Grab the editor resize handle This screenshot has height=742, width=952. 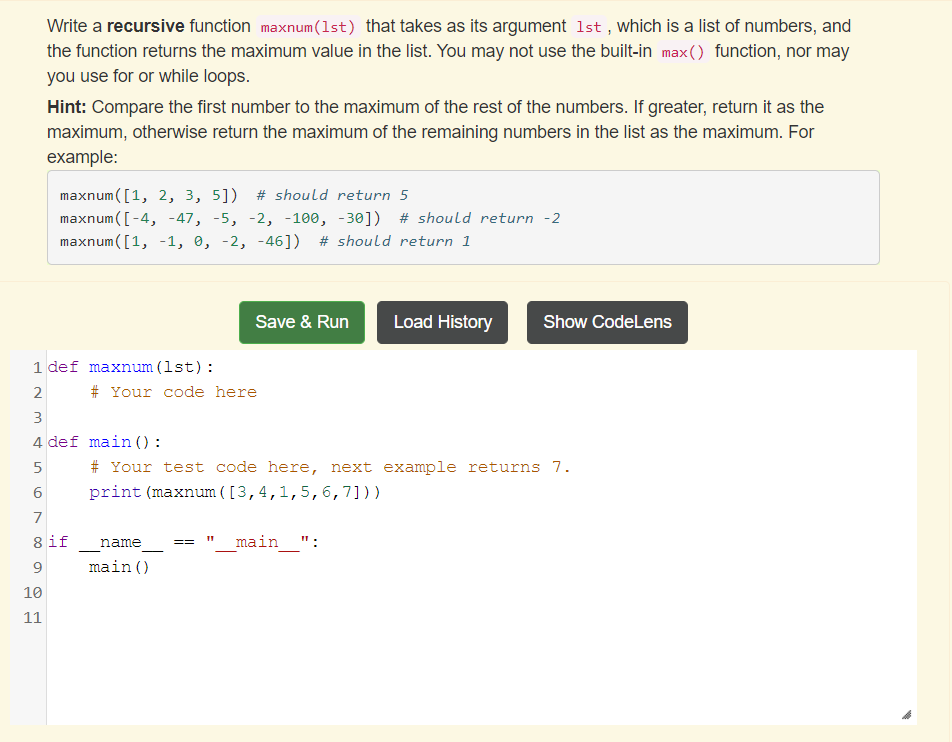[906, 715]
